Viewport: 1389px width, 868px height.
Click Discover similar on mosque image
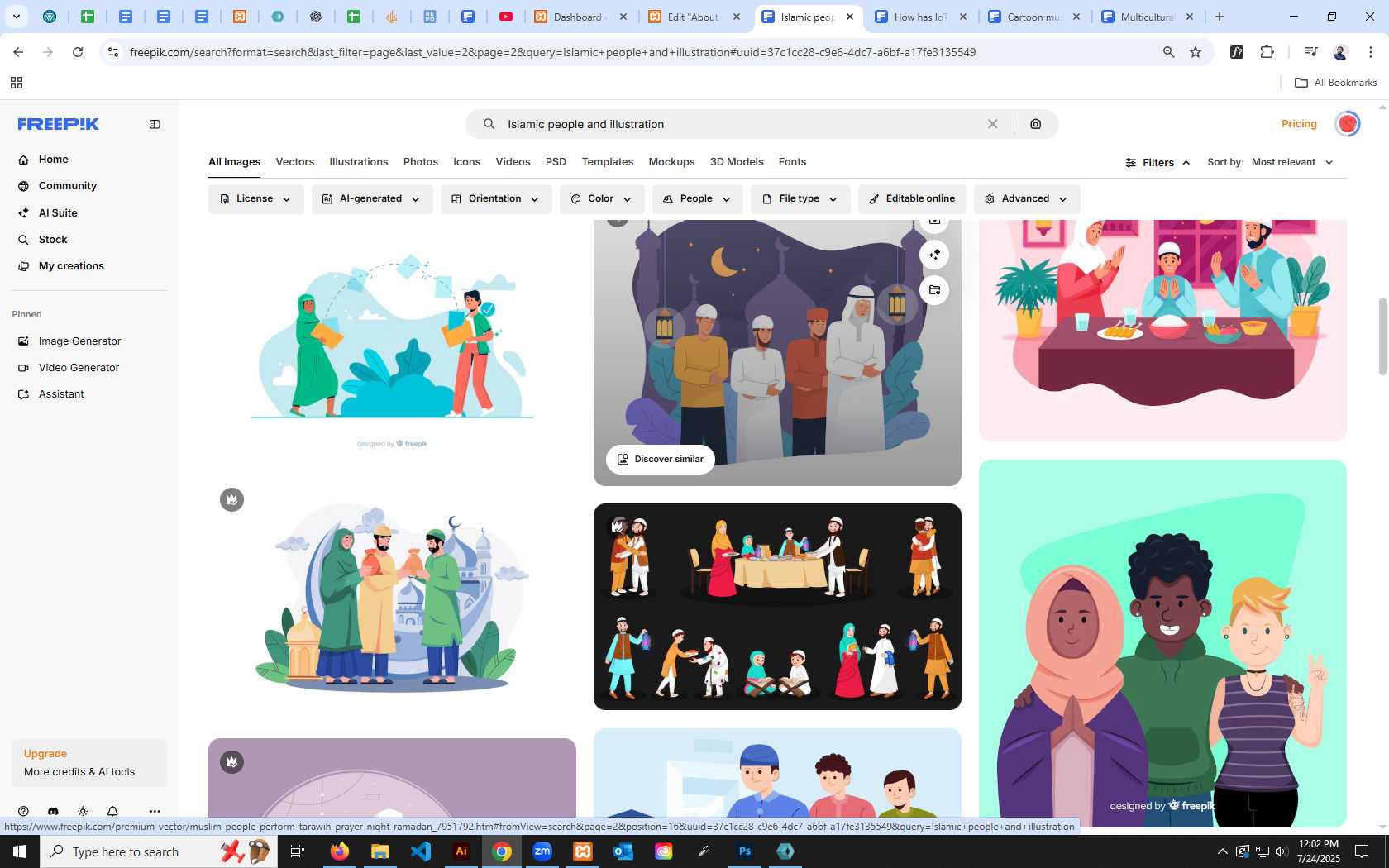tap(660, 459)
